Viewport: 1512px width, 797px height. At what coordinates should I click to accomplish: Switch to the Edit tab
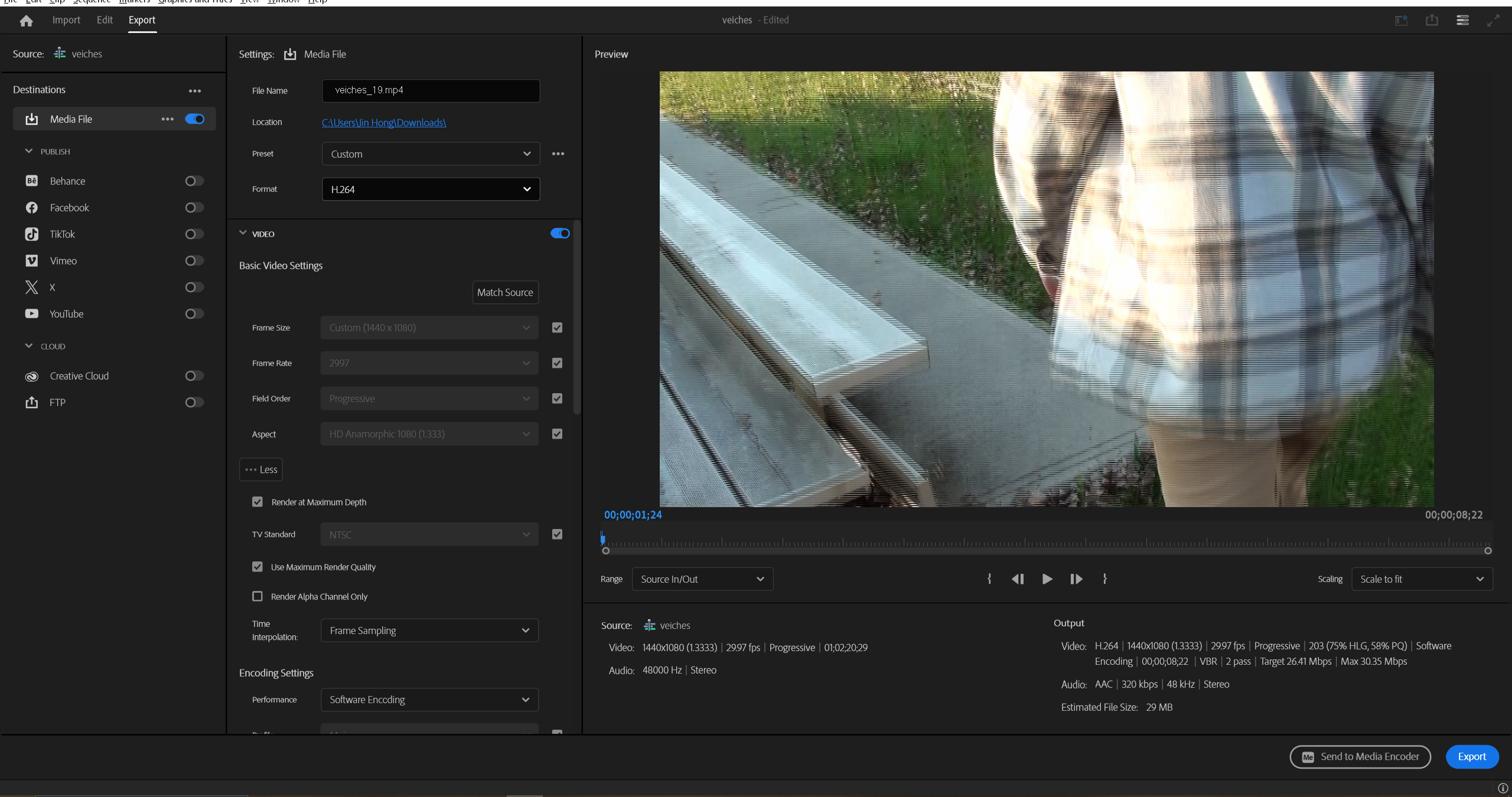(104, 19)
